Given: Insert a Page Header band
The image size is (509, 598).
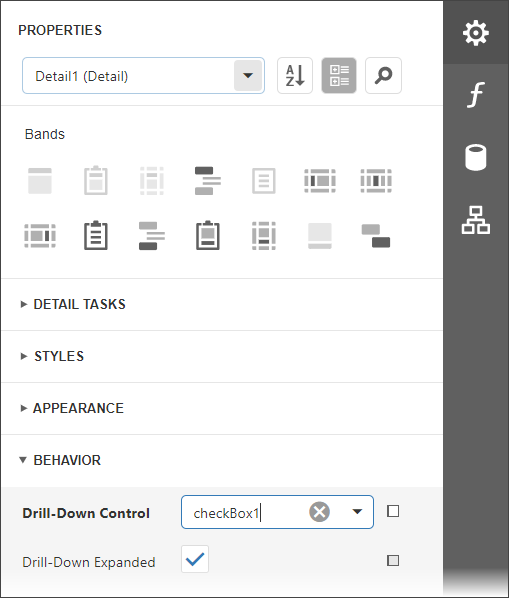Looking at the screenshot, I should click(x=152, y=181).
